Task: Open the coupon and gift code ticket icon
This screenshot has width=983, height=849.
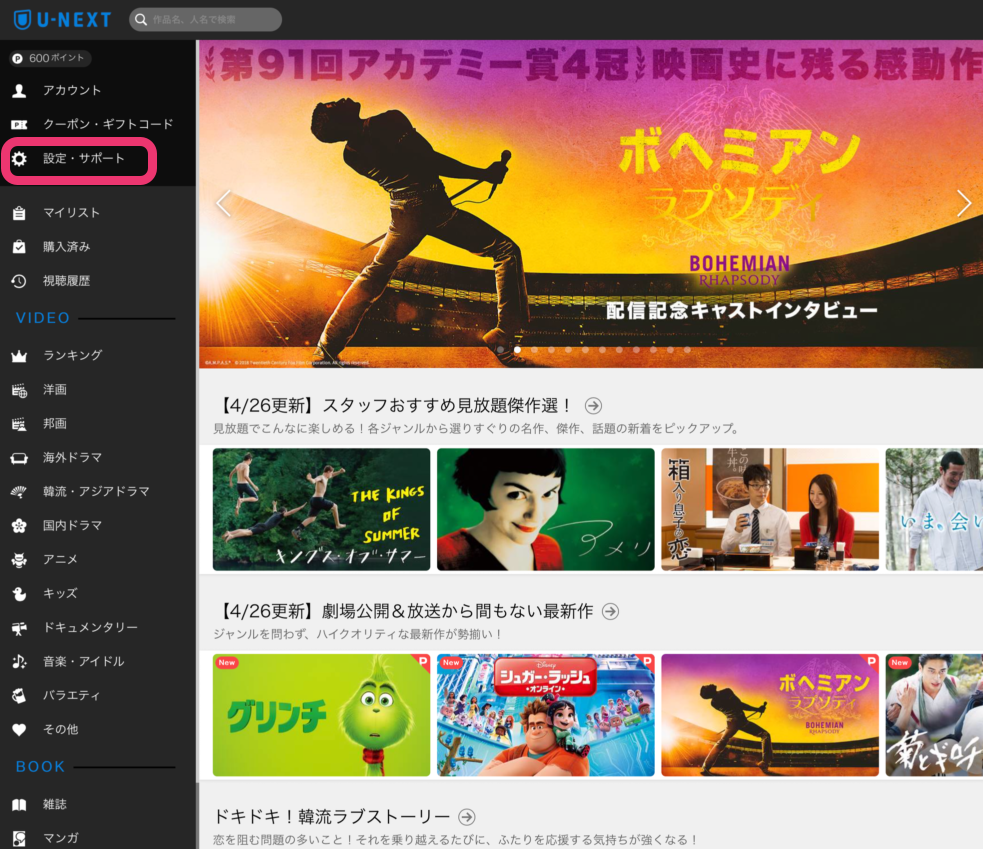Action: 19,125
